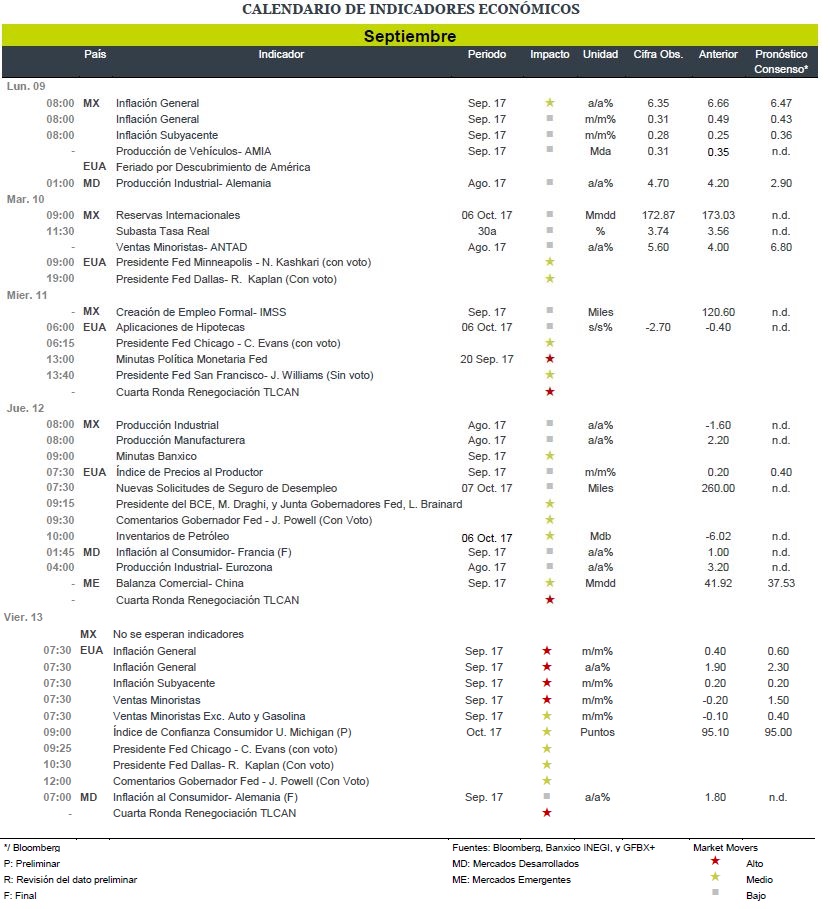Click the 172.87 observed value
The image size is (829, 909).
658,215
